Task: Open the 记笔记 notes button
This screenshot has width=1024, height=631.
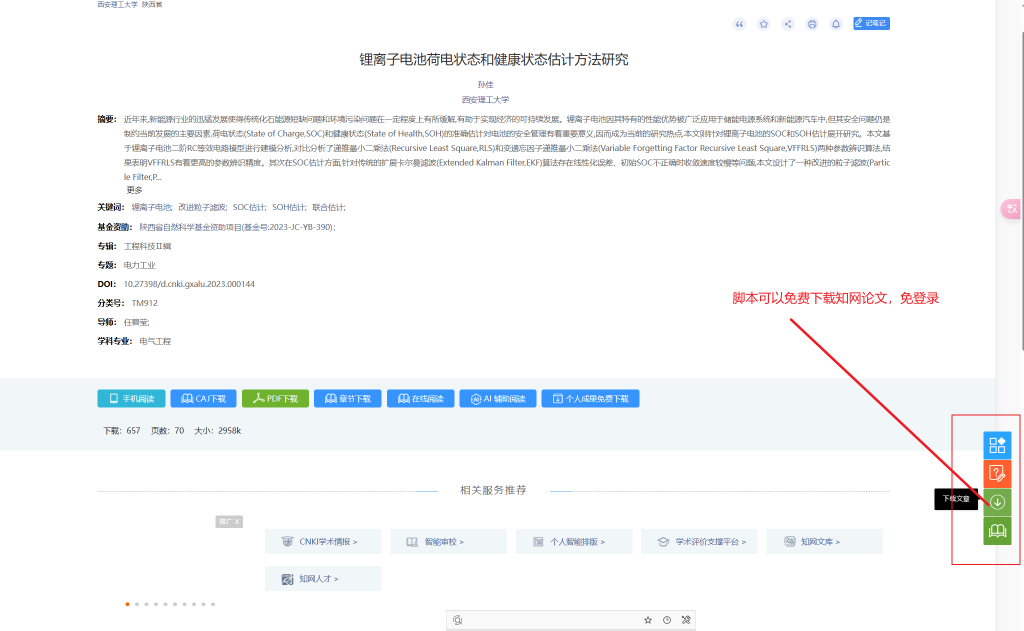Action: click(x=872, y=23)
